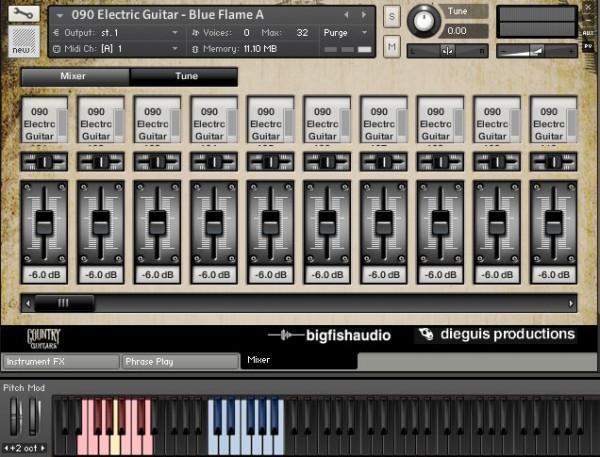
Task: Click the Solo (S) button
Action: [x=392, y=16]
